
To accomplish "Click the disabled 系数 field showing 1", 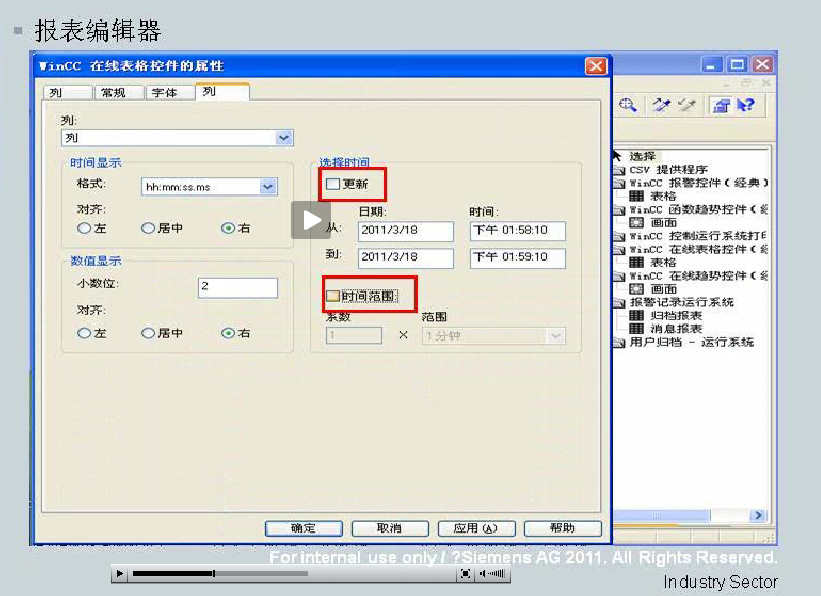I will pyautogui.click(x=353, y=336).
